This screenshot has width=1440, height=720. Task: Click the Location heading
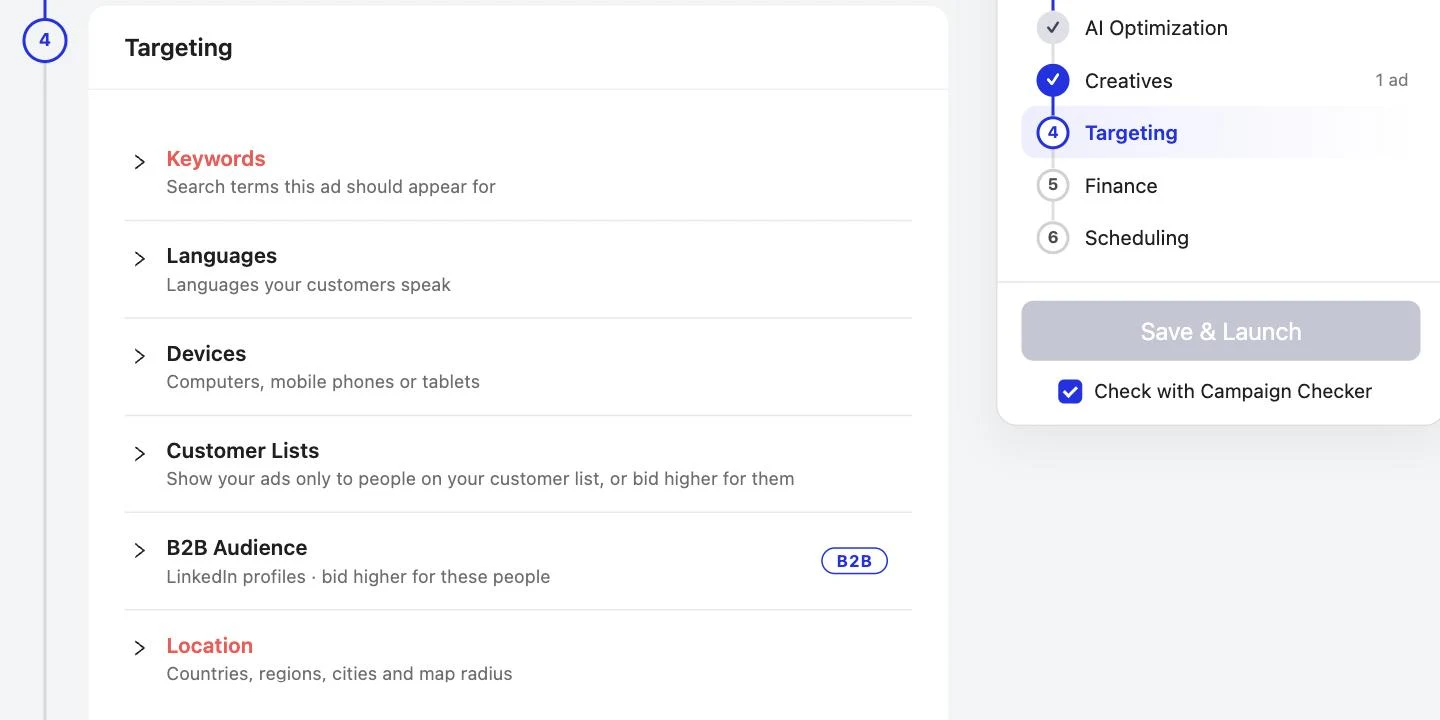(210, 646)
